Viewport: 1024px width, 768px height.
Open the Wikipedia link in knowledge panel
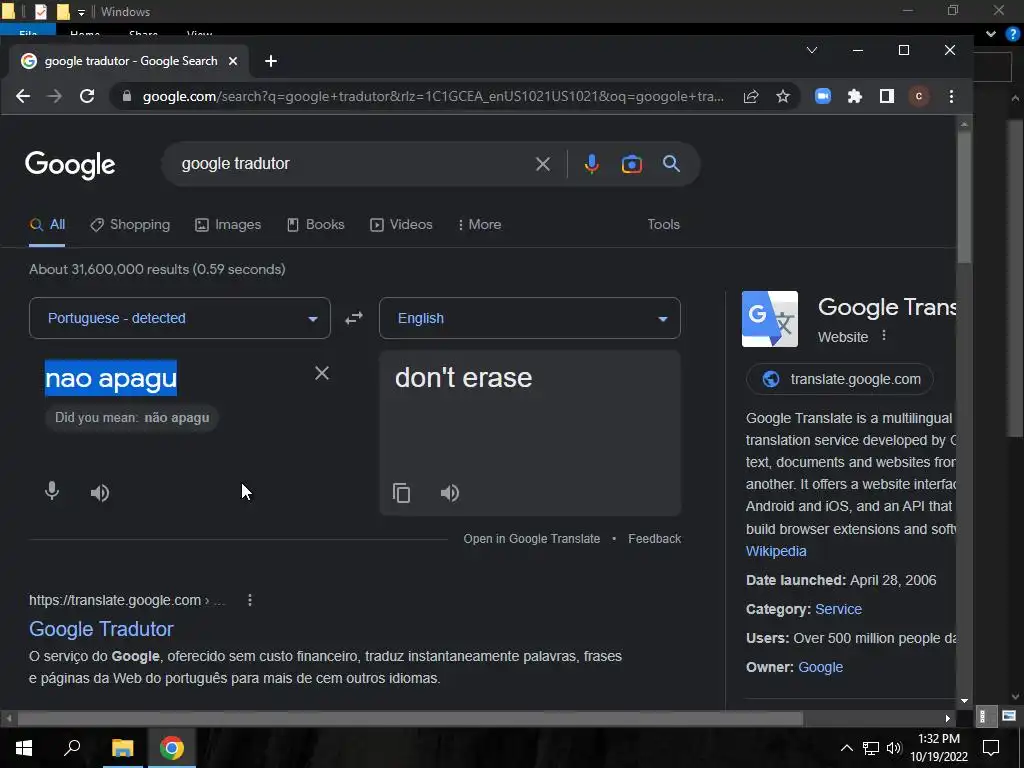(x=776, y=551)
